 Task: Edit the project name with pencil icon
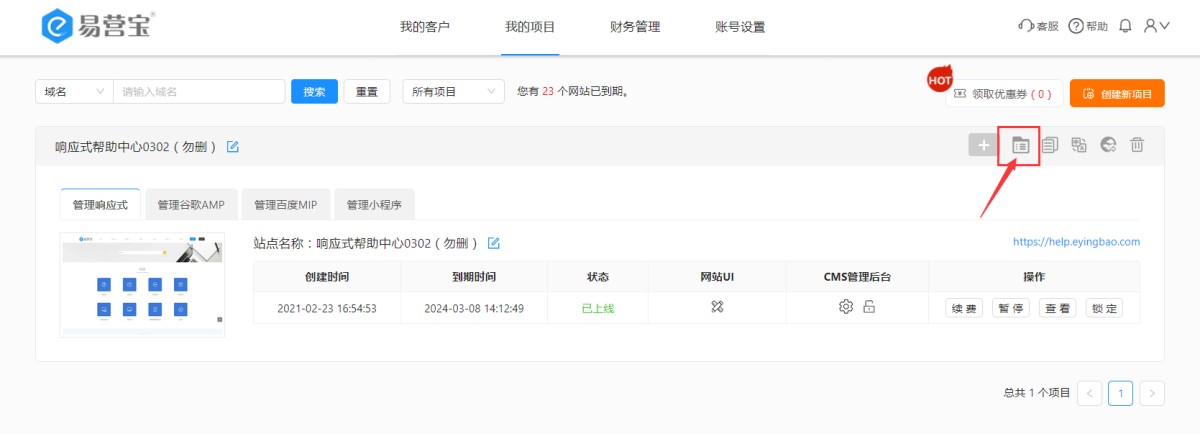(233, 147)
